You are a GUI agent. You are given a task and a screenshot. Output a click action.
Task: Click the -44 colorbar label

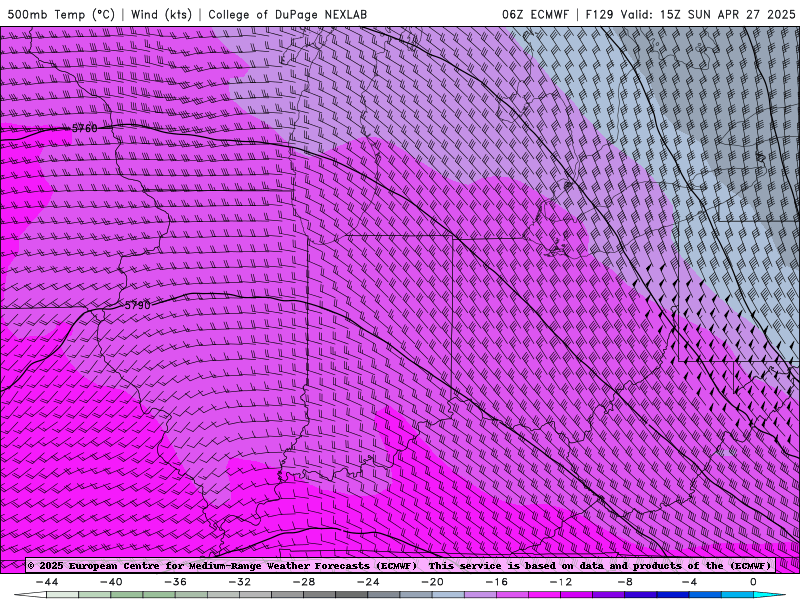[47, 582]
